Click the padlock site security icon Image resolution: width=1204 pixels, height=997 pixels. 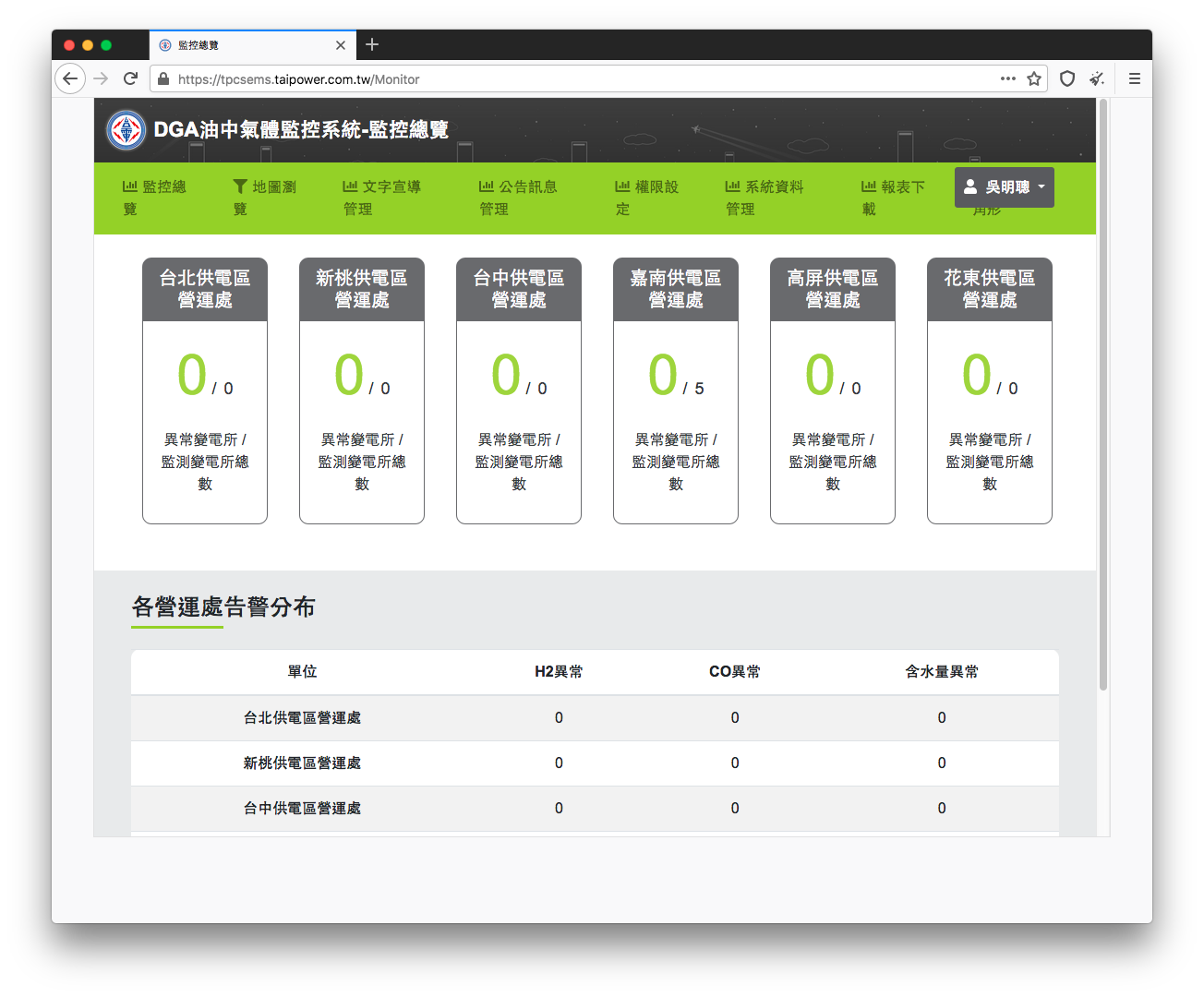(163, 79)
